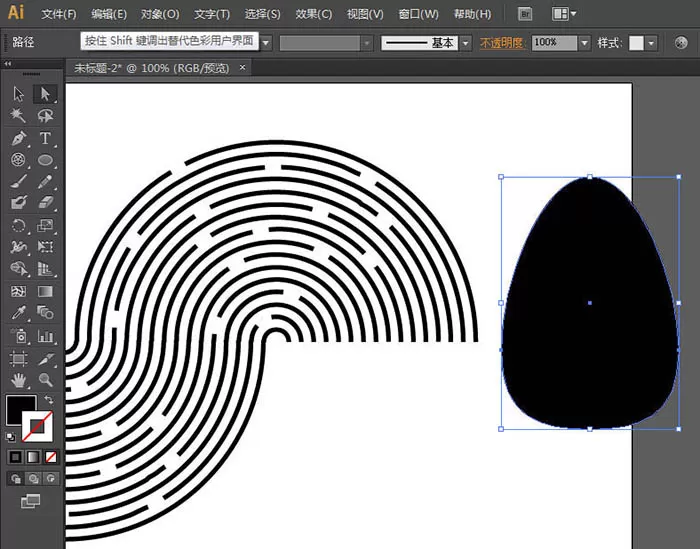Select the Type tool
The width and height of the screenshot is (700, 549).
(45, 138)
